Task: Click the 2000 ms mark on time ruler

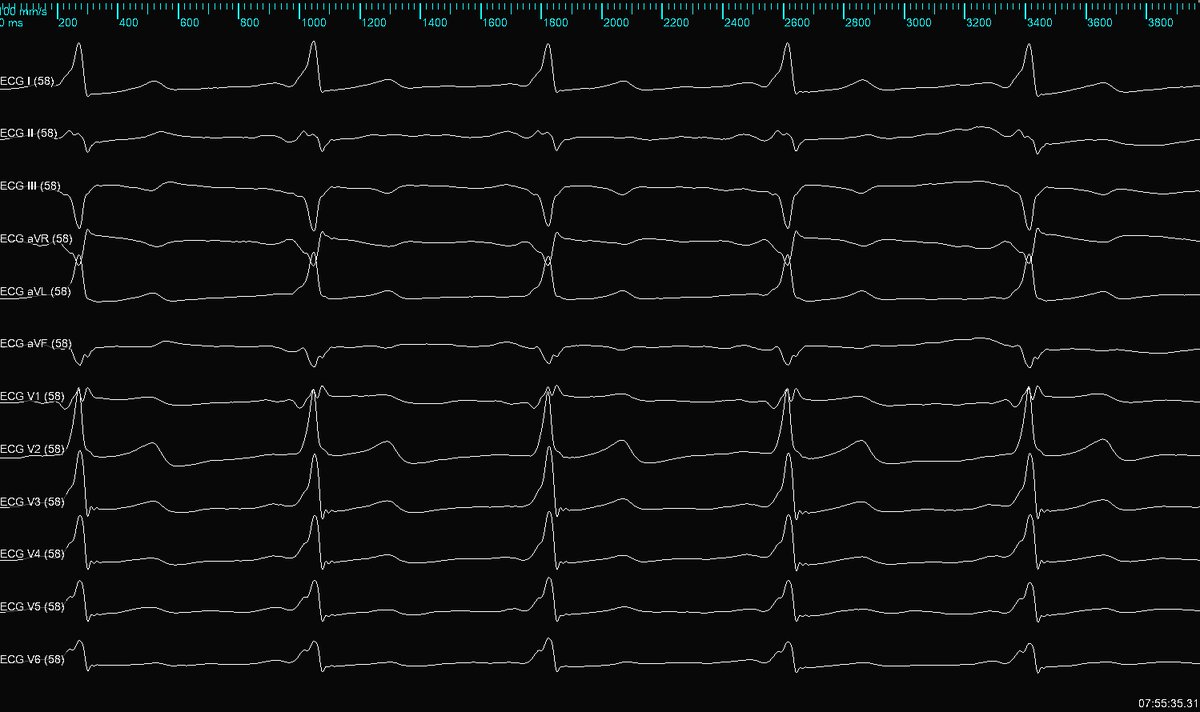Action: 617,22
